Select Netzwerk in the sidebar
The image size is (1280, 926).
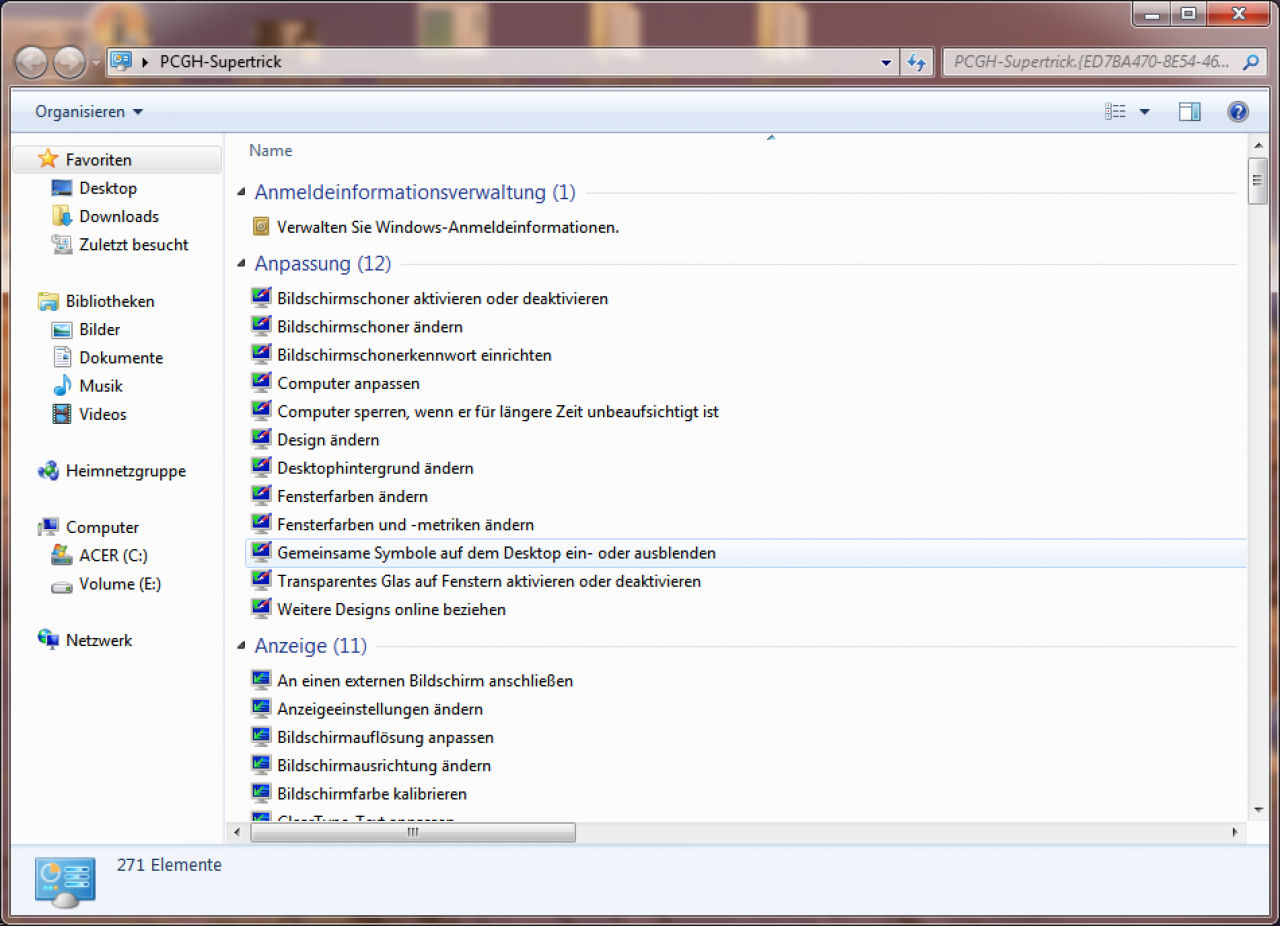click(99, 640)
